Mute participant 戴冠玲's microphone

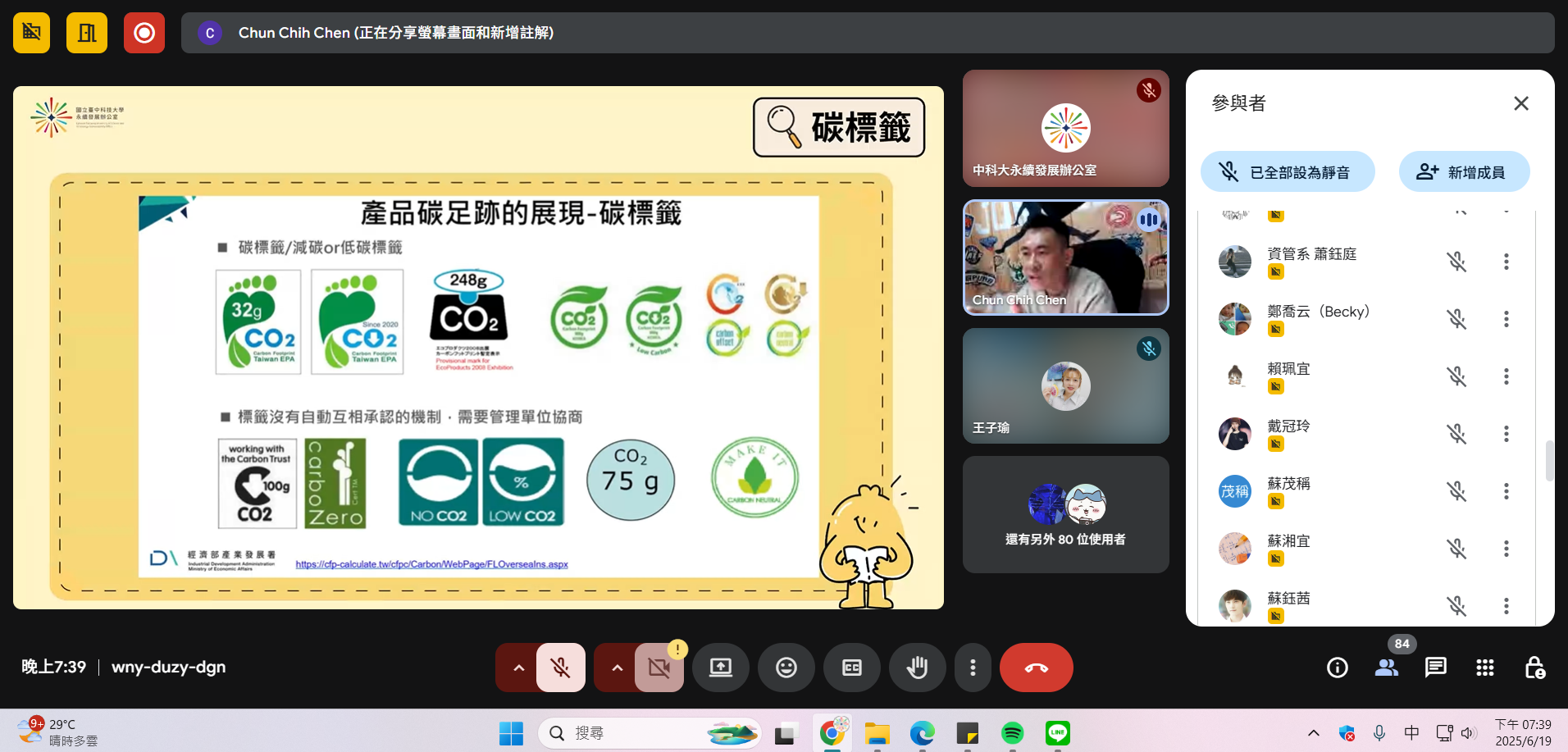[1456, 434]
